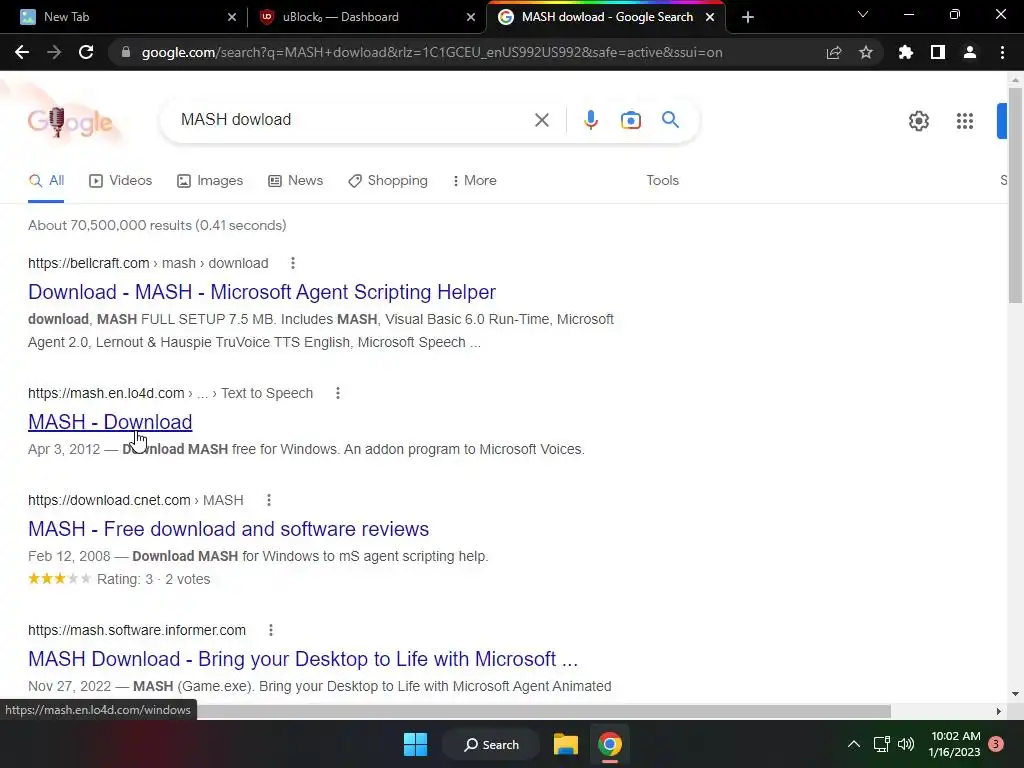Click the scroll right arrow
This screenshot has height=768, width=1024.
point(998,711)
